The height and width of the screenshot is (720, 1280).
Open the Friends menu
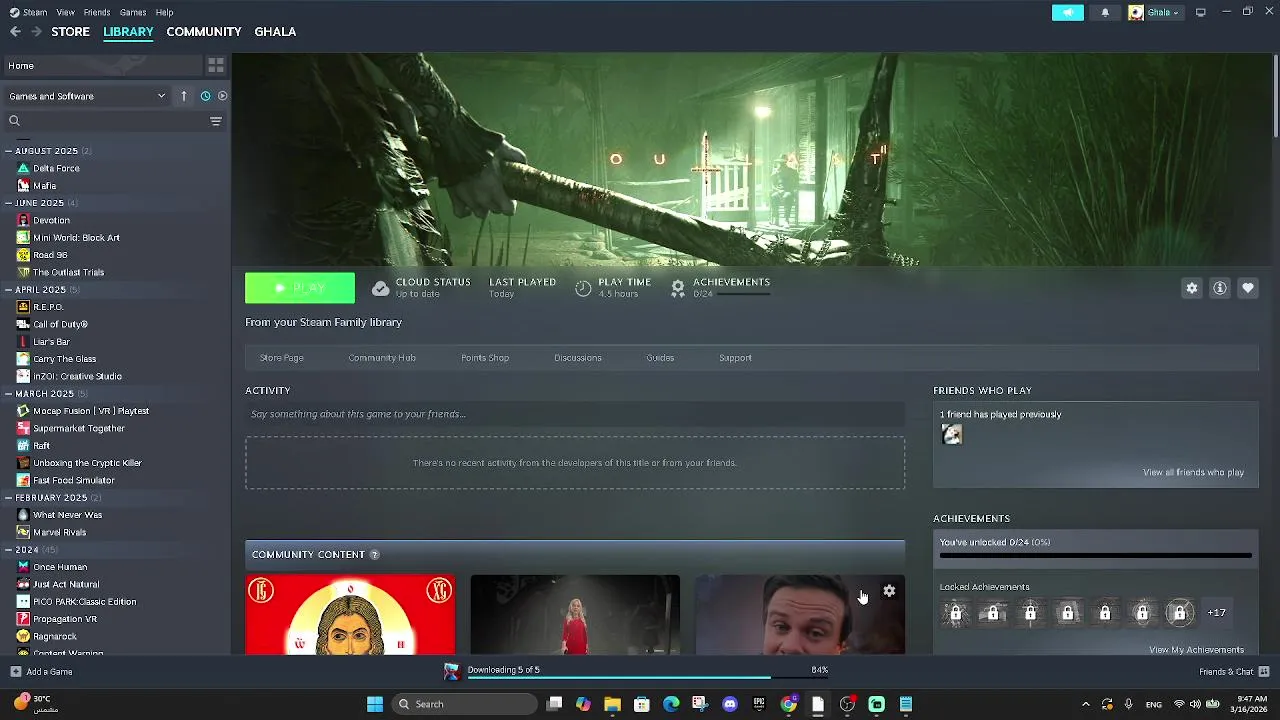[x=97, y=12]
